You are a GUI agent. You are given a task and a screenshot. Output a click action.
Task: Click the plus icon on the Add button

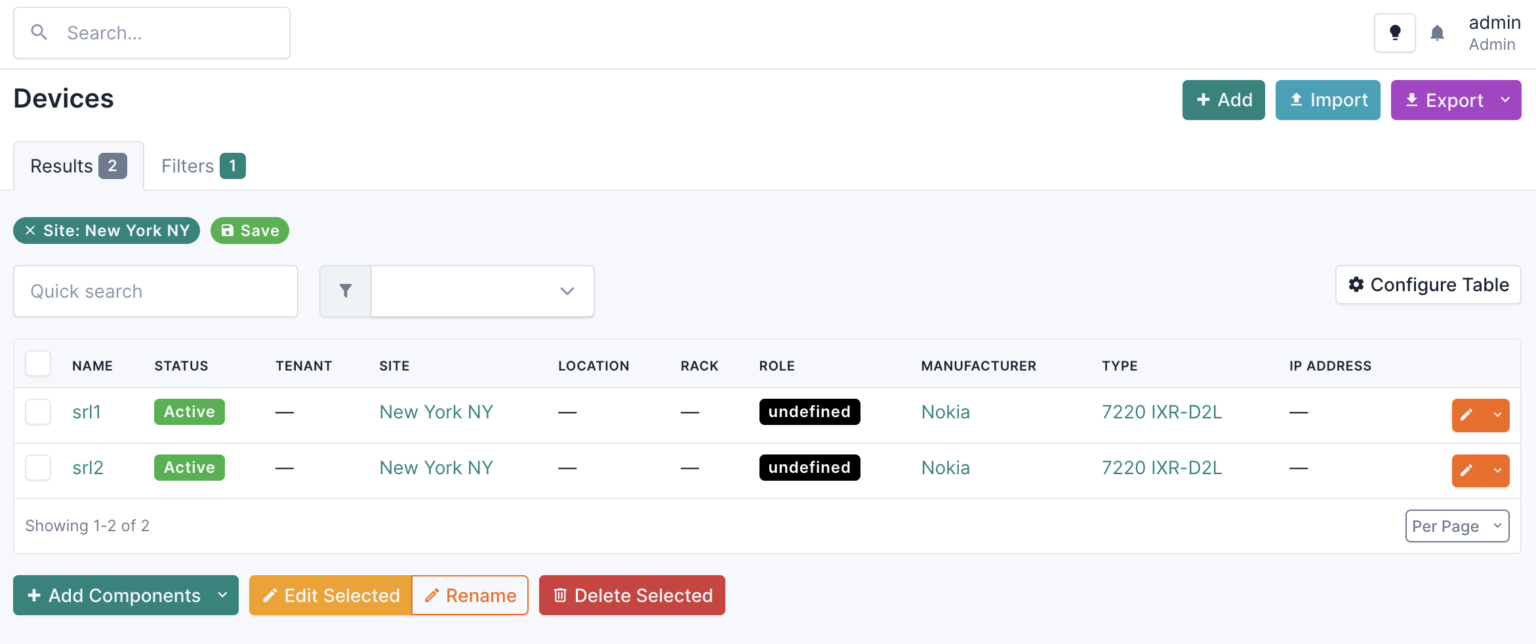tap(1205, 100)
